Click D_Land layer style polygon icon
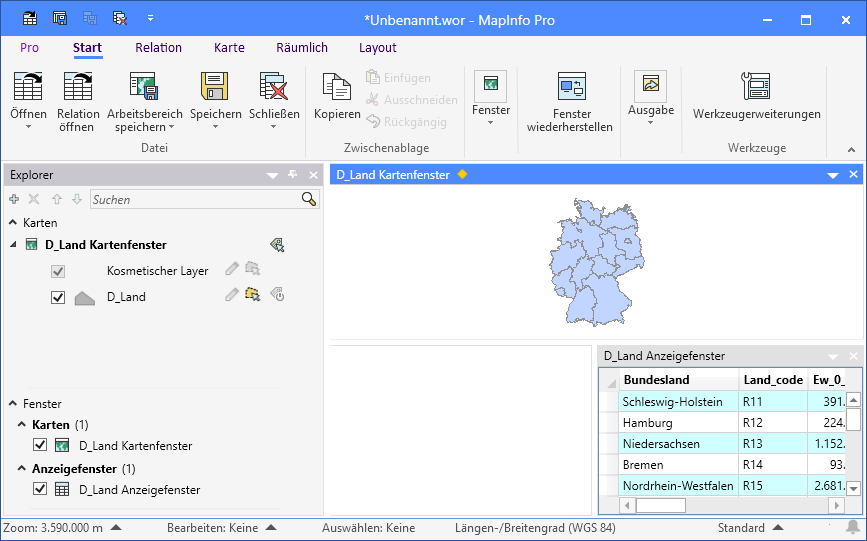The width and height of the screenshot is (867, 541). click(x=85, y=298)
